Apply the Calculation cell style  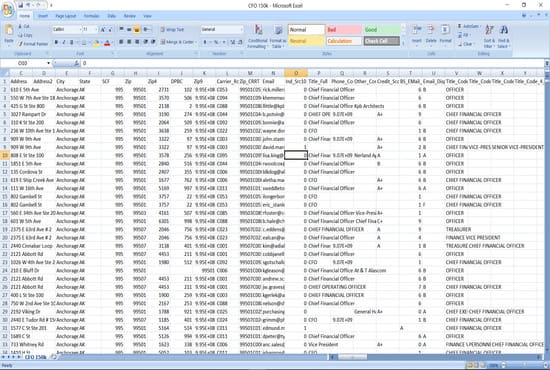click(344, 41)
